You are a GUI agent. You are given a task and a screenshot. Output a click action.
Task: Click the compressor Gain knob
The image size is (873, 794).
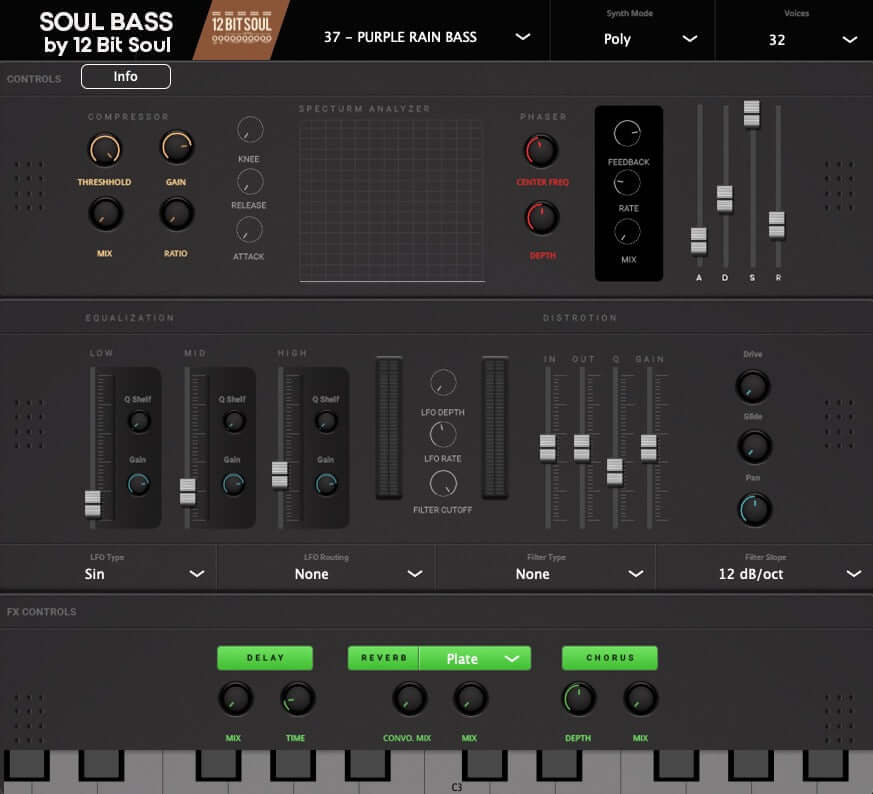coord(177,148)
